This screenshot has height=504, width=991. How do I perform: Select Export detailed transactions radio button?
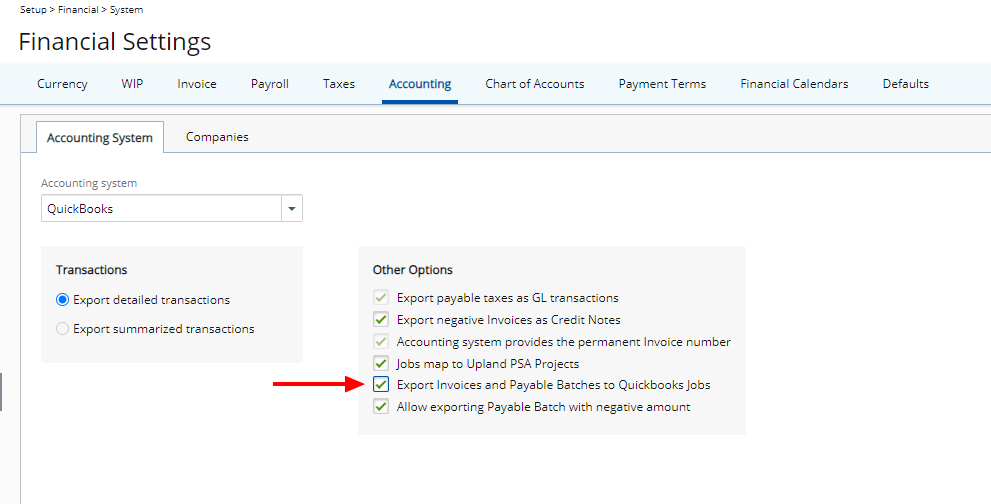[63, 300]
